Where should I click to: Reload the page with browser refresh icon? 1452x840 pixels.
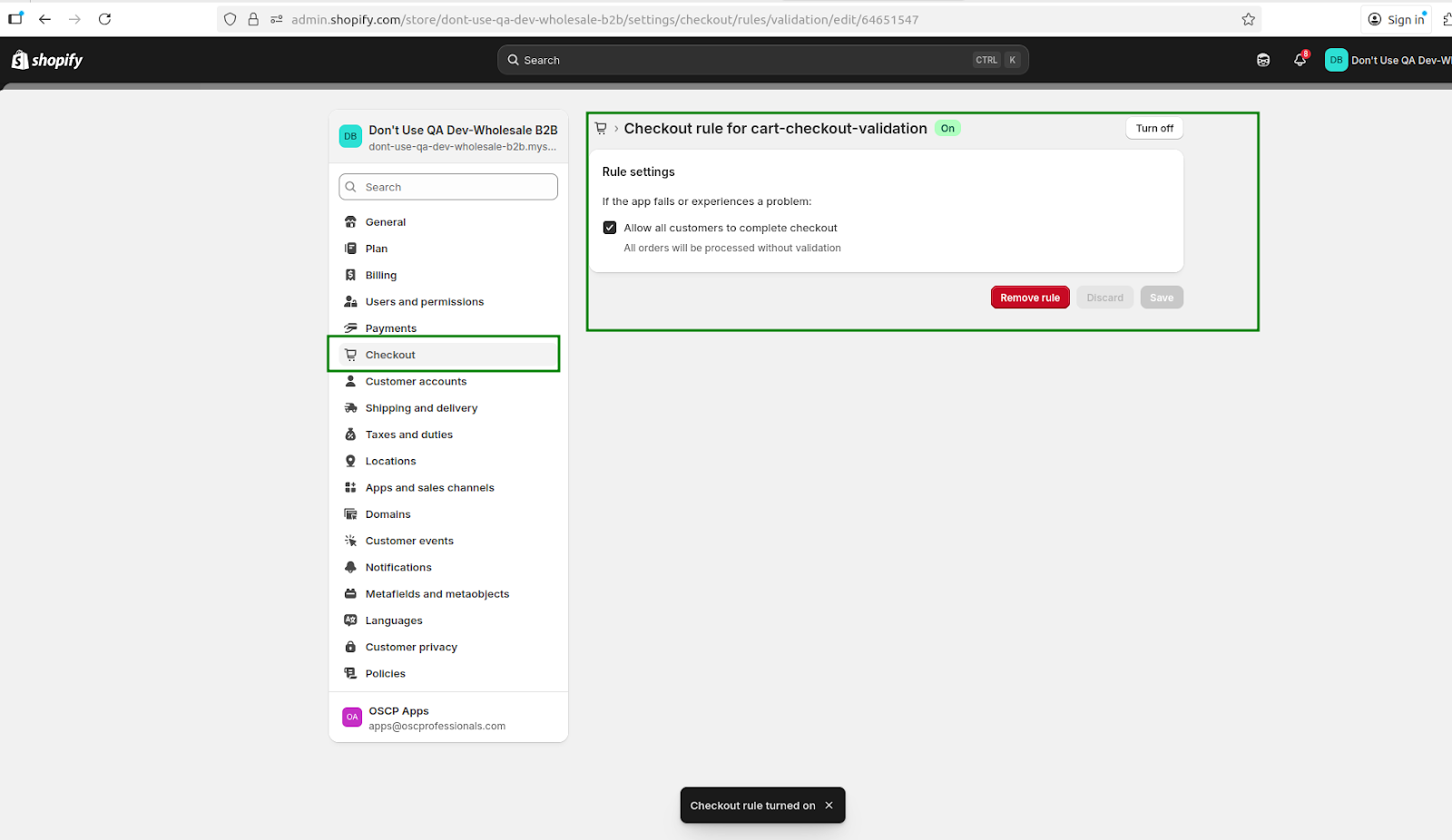click(x=104, y=19)
